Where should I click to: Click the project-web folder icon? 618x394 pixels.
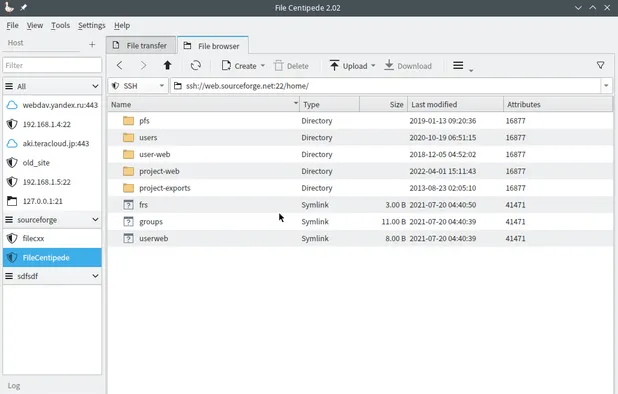click(x=128, y=171)
